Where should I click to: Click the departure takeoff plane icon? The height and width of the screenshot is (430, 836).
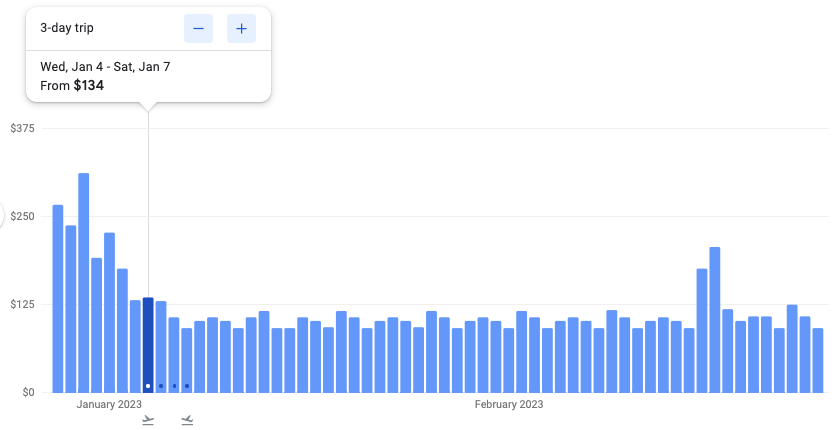click(x=148, y=420)
